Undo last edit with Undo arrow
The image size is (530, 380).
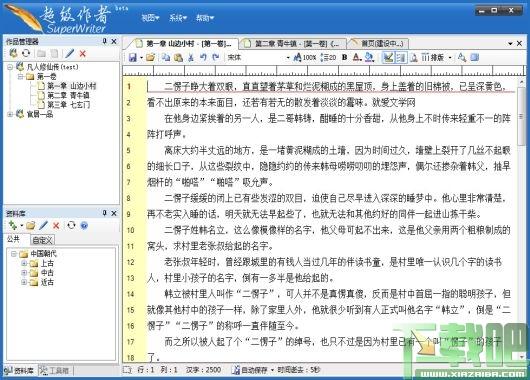203,57
